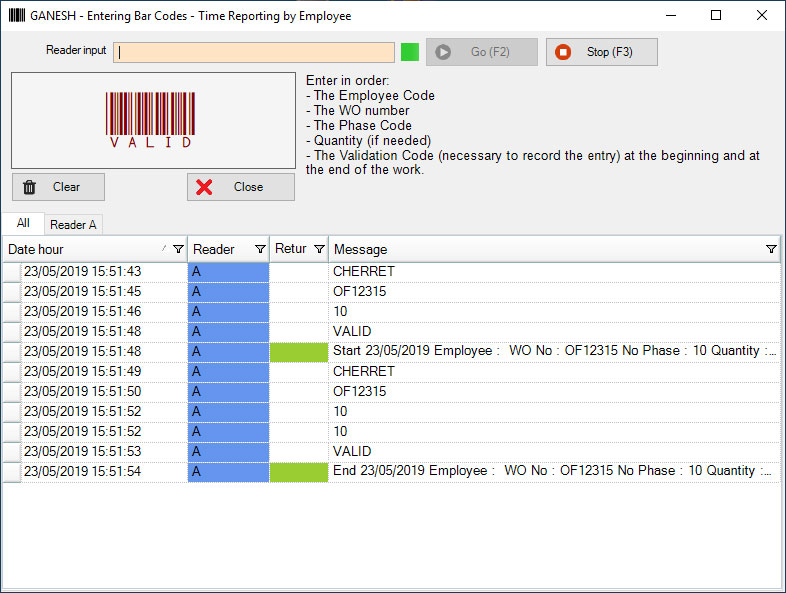This screenshot has height=593, width=786.
Task: Click the trash icon on Clear button
Action: [30, 187]
